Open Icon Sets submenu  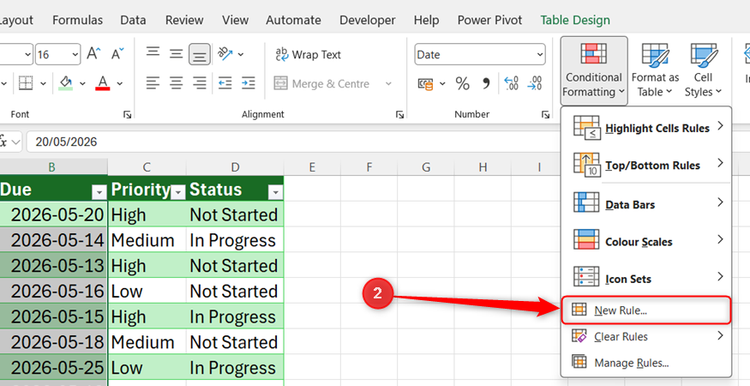[x=646, y=278]
